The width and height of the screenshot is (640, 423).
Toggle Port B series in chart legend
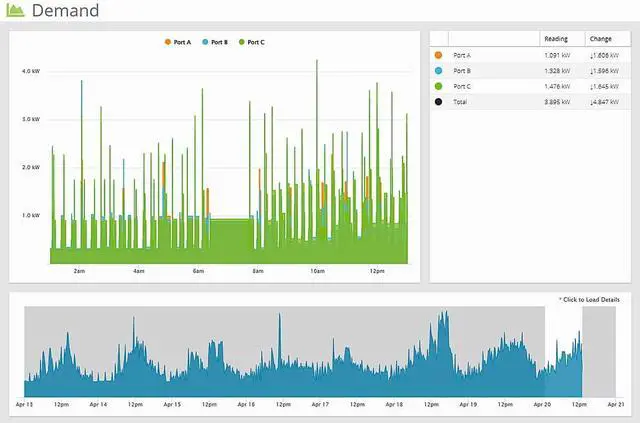tap(215, 42)
